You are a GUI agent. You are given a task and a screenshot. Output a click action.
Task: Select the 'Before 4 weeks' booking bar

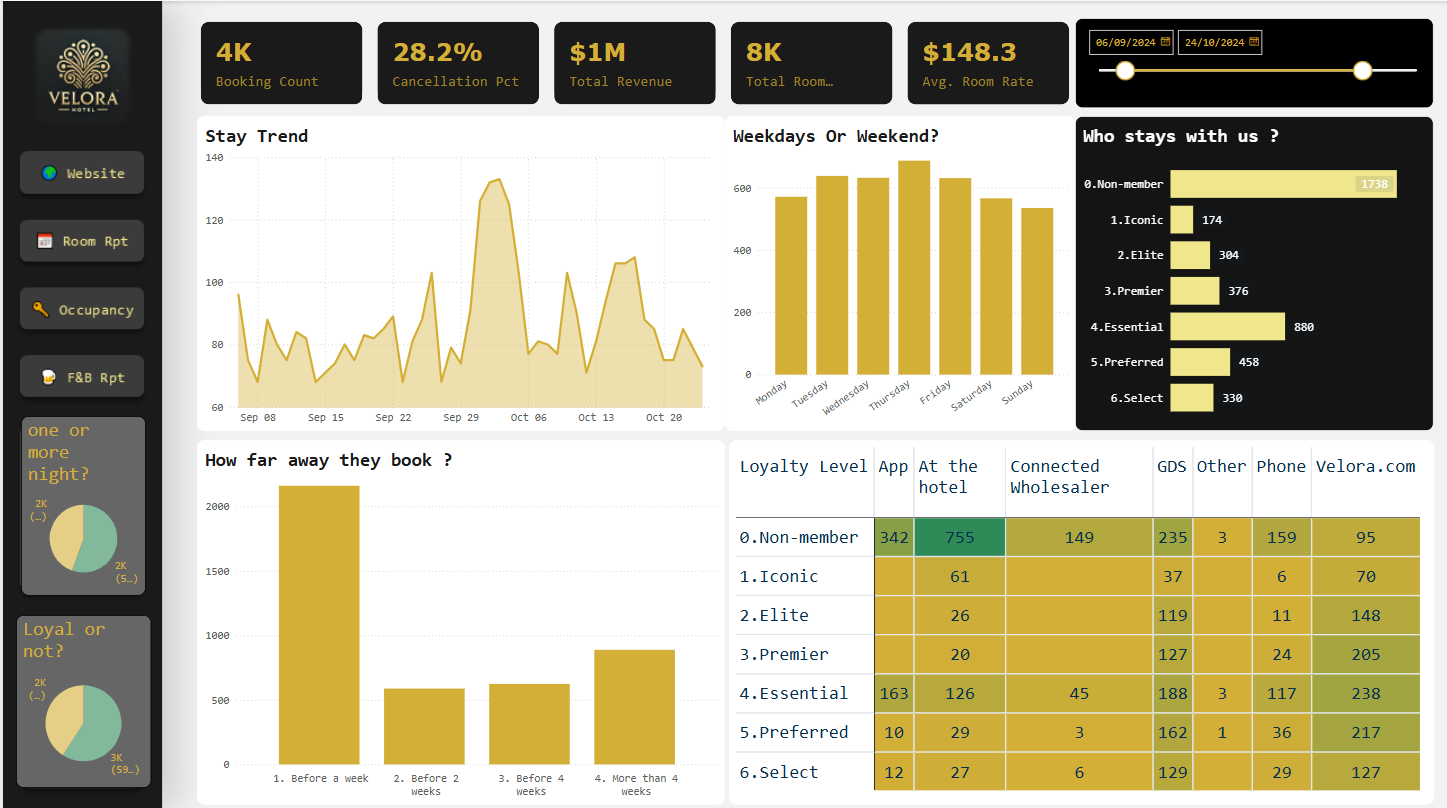tap(529, 724)
